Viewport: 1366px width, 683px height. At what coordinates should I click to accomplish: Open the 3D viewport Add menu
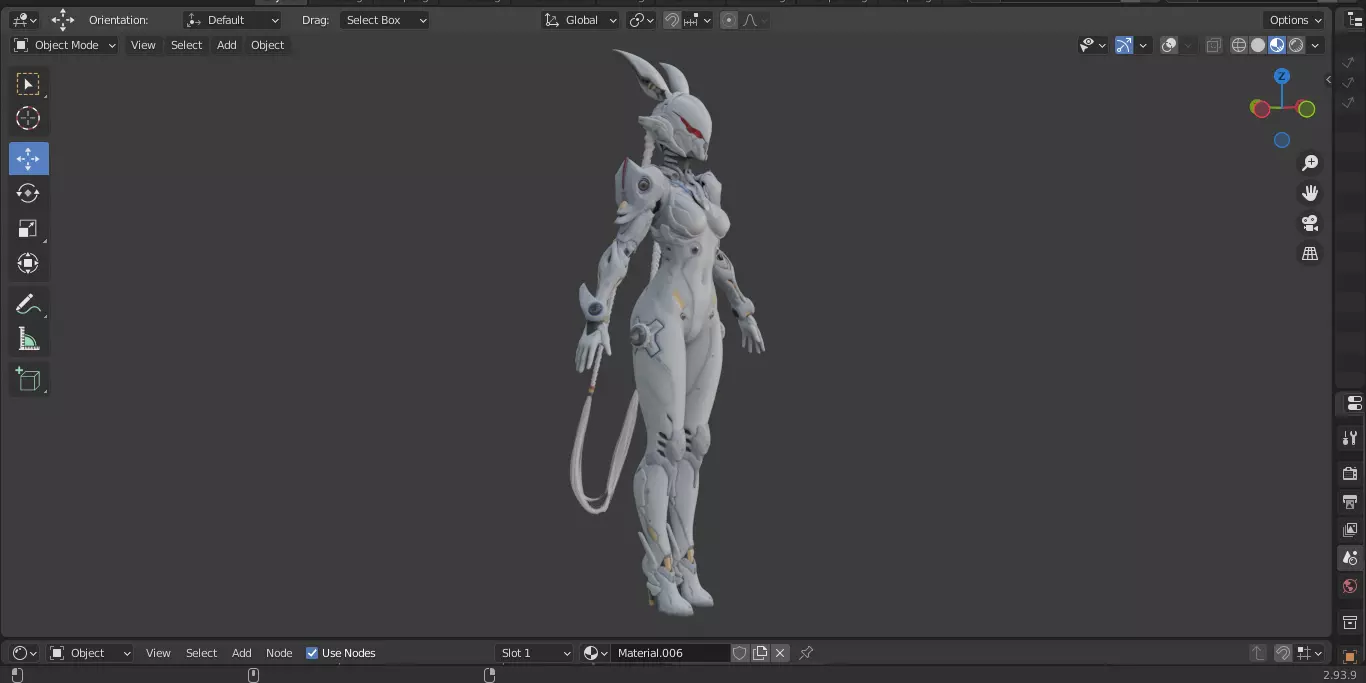pos(227,45)
